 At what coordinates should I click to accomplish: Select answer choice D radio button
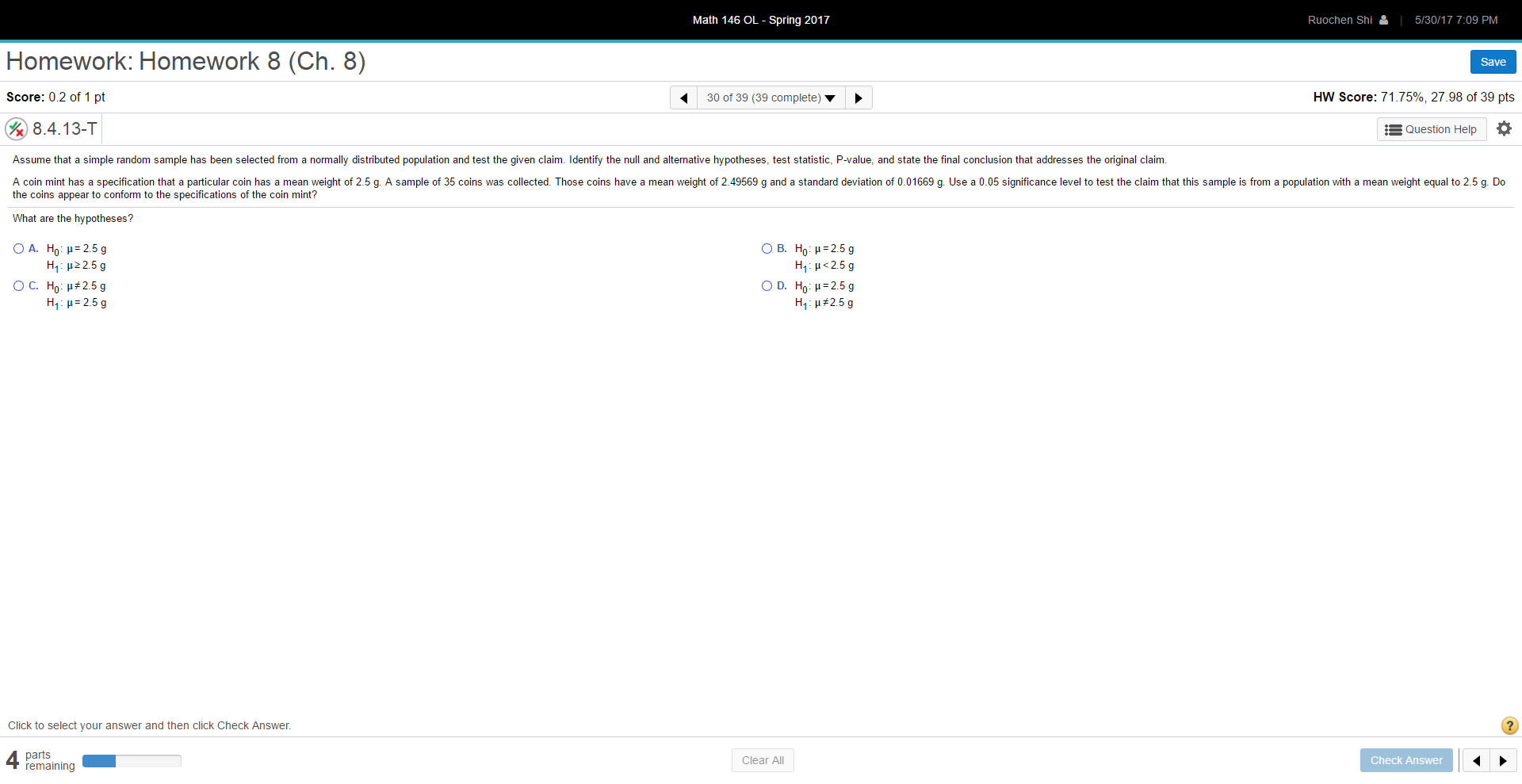point(766,285)
